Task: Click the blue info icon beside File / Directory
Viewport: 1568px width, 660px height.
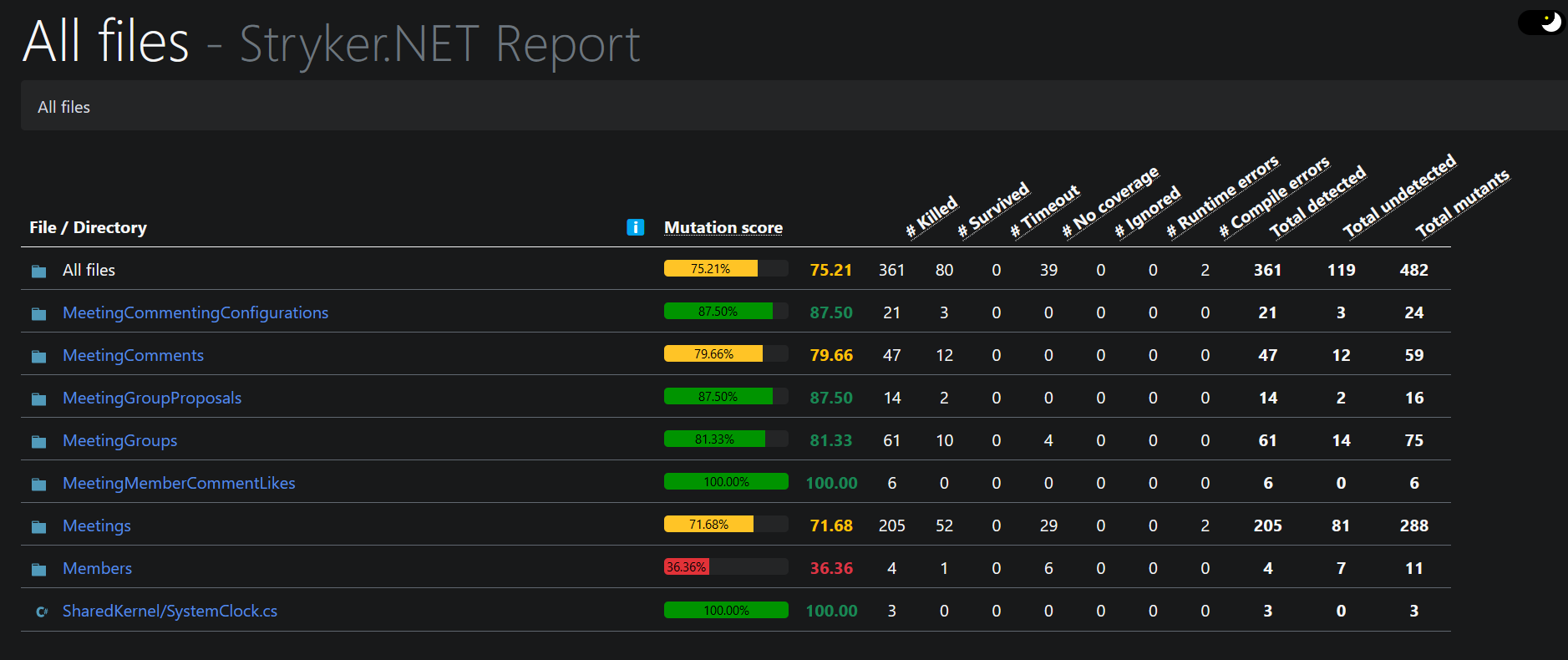Action: (636, 227)
